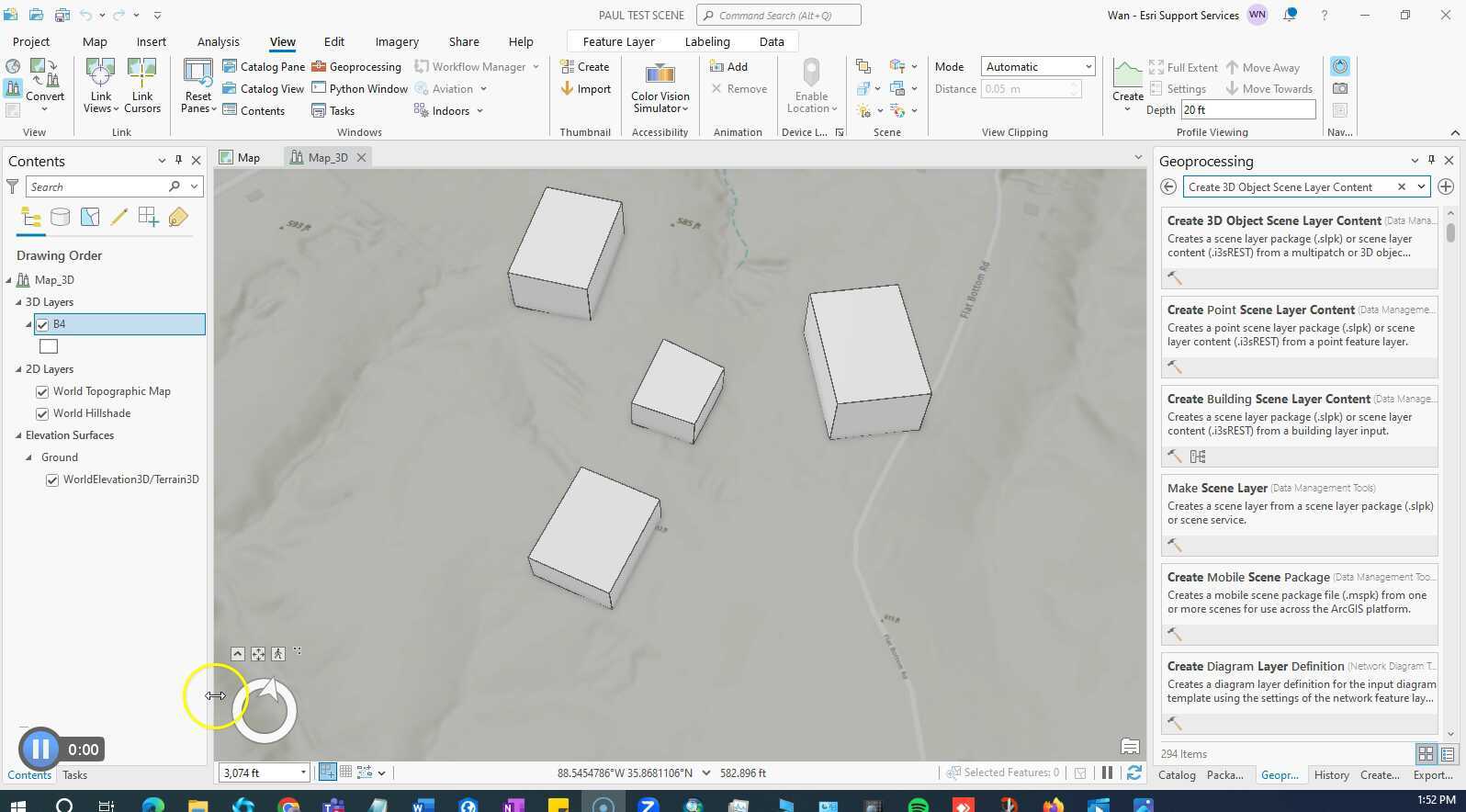Viewport: 1466px width, 812px height.
Task: Select List By Labeling icon
Action: (178, 217)
